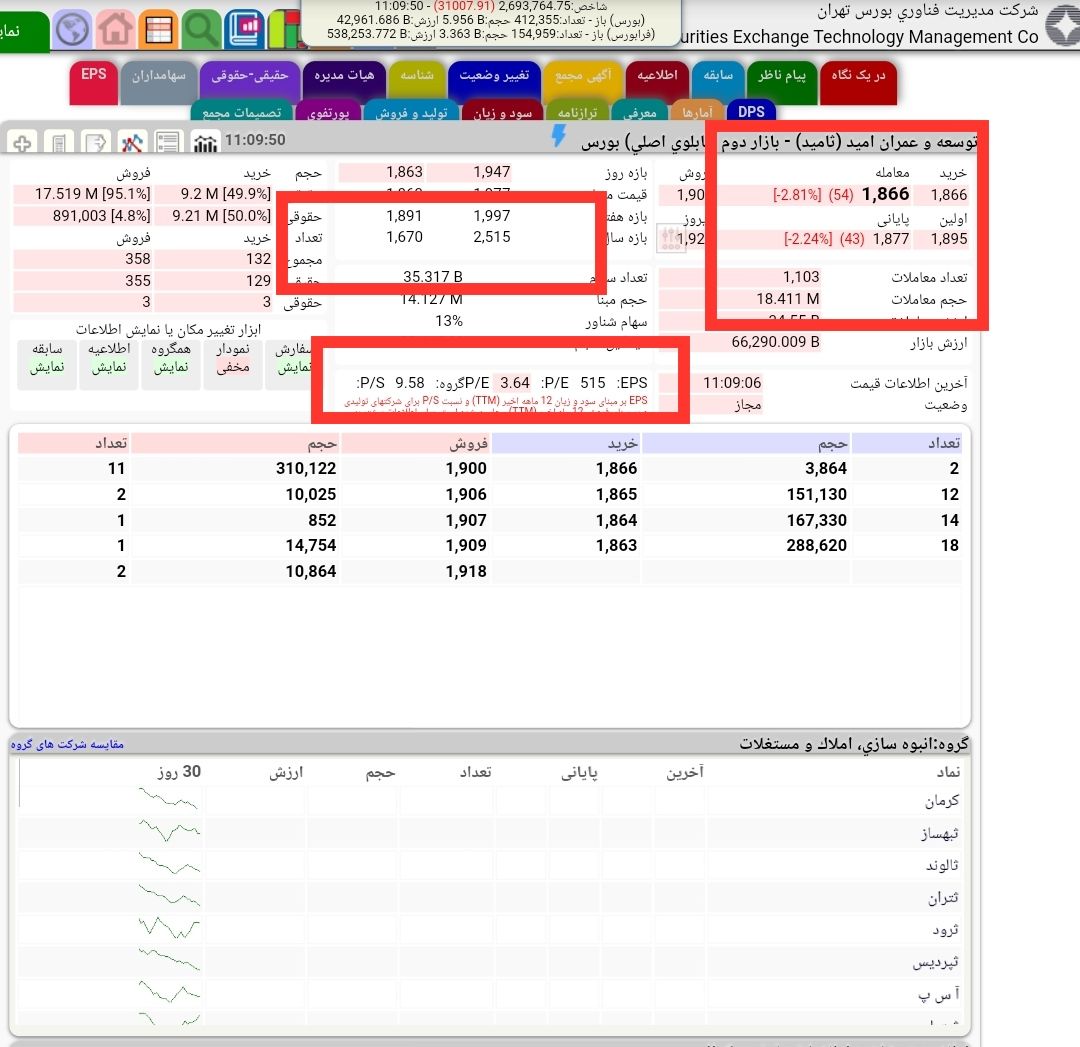The width and height of the screenshot is (1080, 1047).
Task: Open the bar chart icon beside the time
Action: point(205,143)
